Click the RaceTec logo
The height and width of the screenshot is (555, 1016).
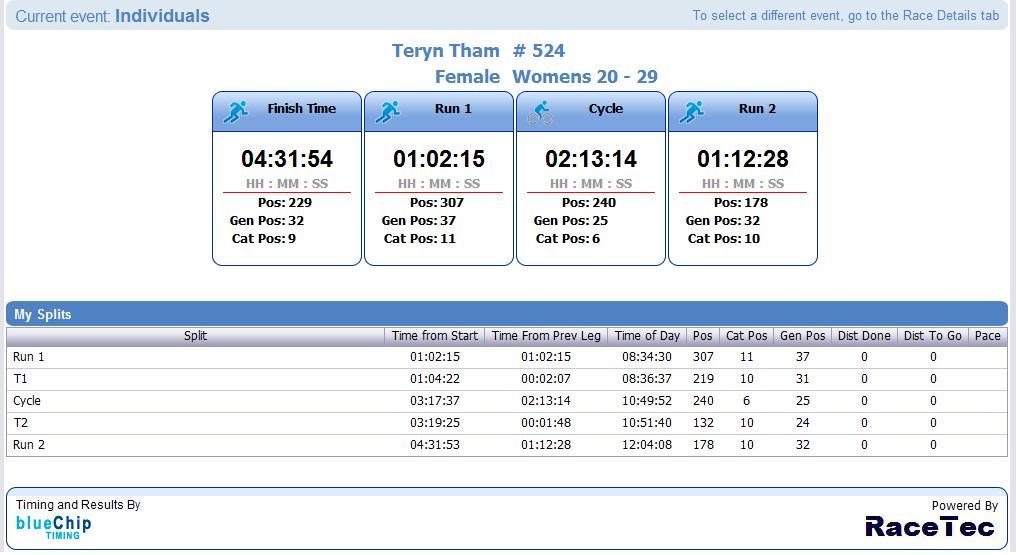pyautogui.click(x=930, y=526)
